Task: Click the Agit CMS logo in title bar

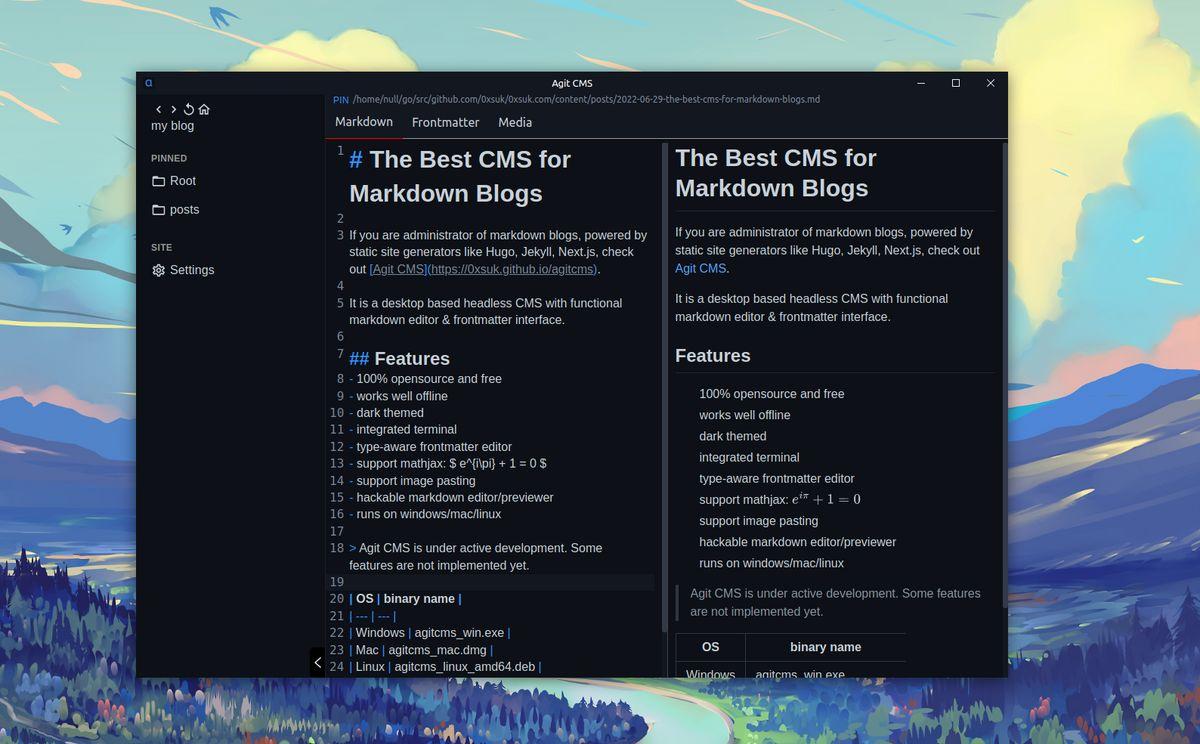Action: tap(149, 83)
